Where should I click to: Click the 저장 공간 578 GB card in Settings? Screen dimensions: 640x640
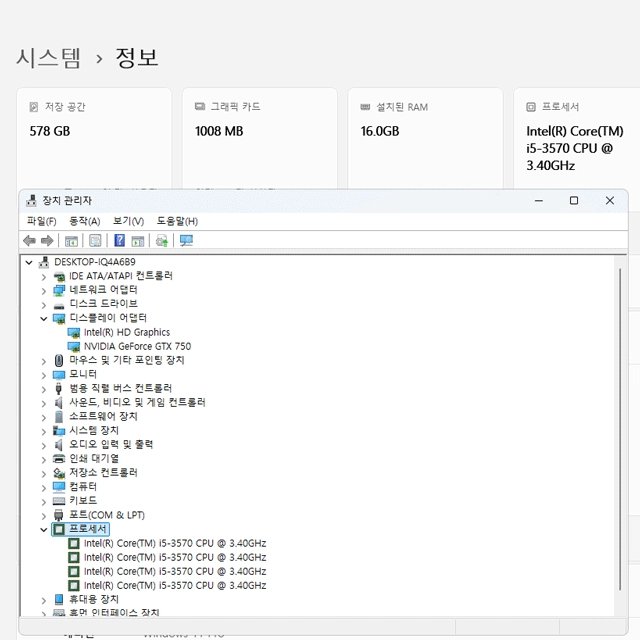click(x=94, y=138)
